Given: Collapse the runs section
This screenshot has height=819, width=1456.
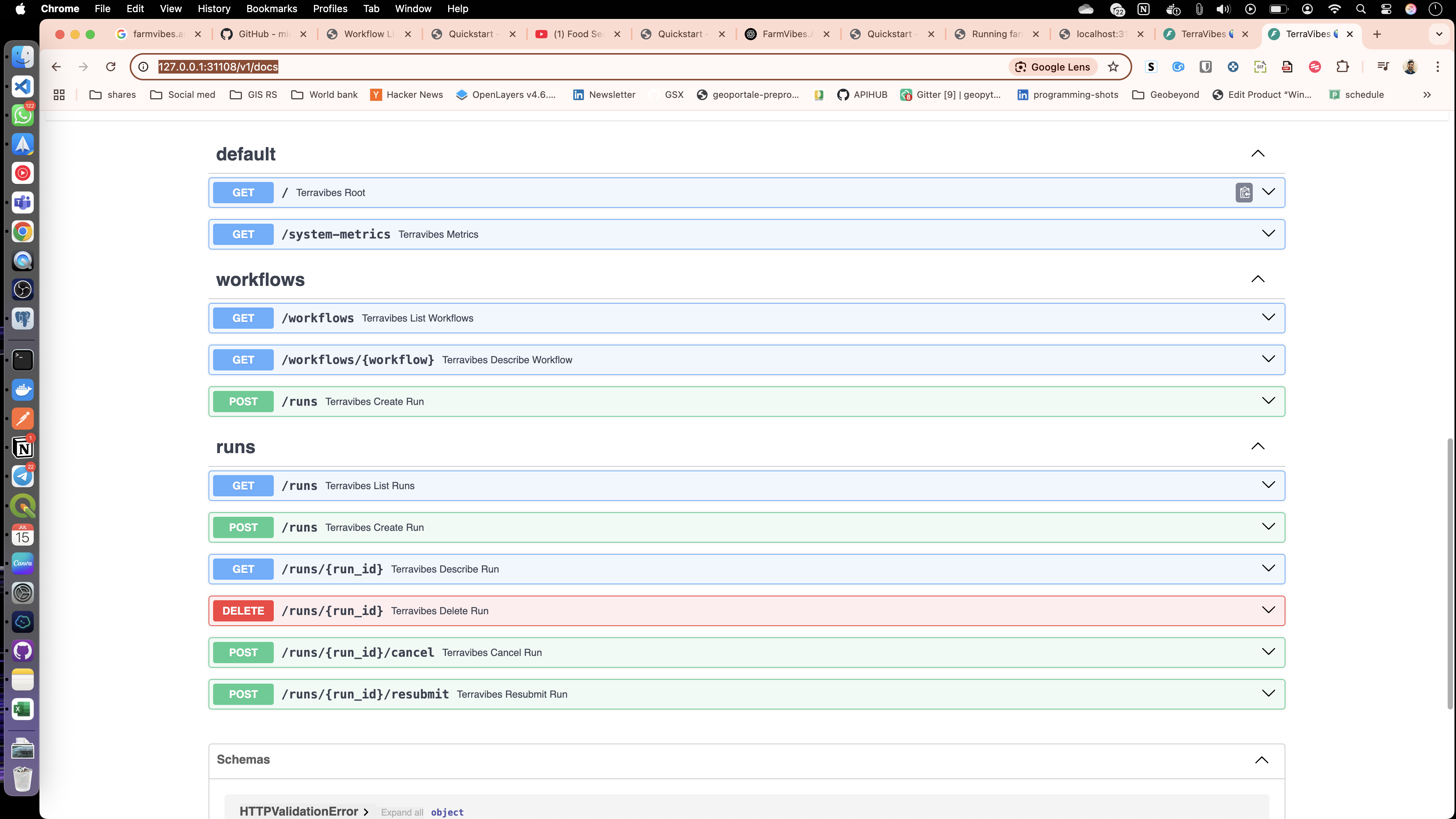Looking at the screenshot, I should tap(1258, 447).
